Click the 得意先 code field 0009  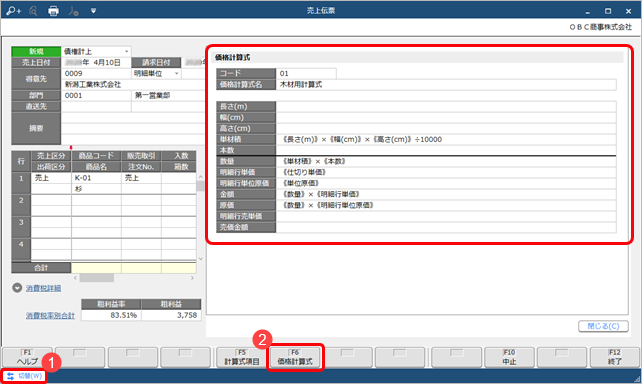click(96, 73)
